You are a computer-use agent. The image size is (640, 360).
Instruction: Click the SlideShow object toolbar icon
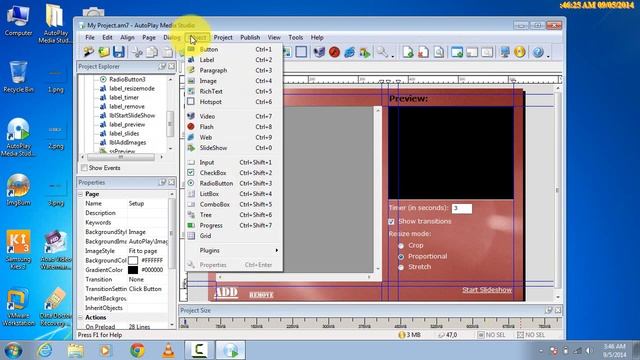364,52
